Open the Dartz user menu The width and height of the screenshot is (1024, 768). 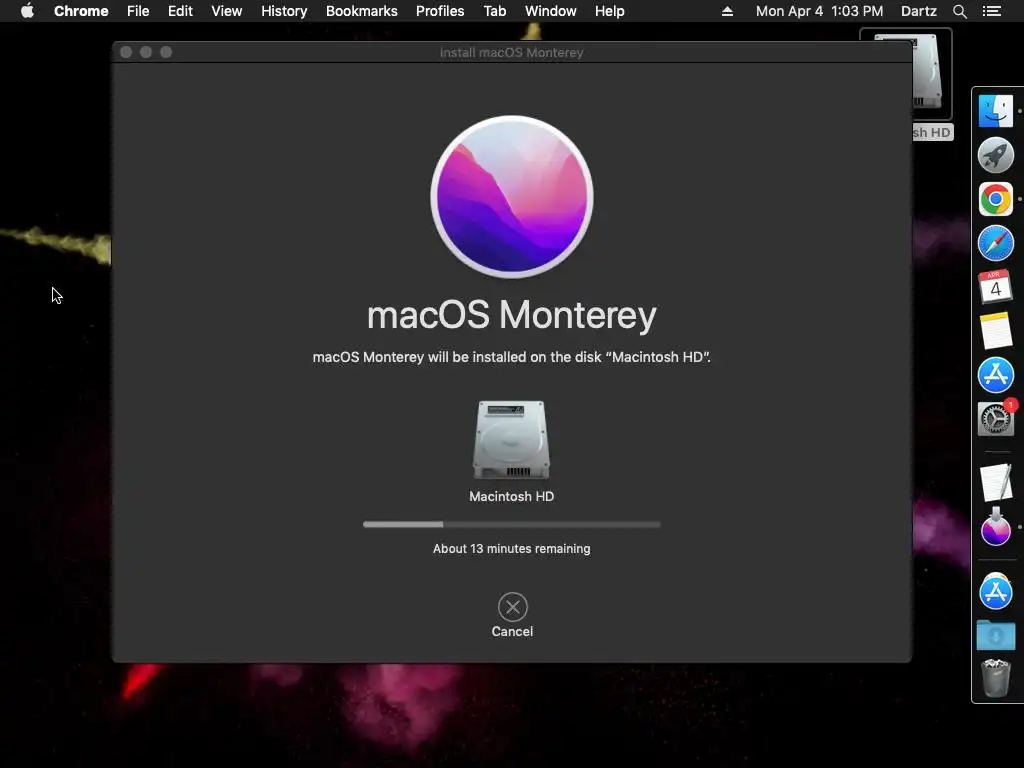point(918,11)
